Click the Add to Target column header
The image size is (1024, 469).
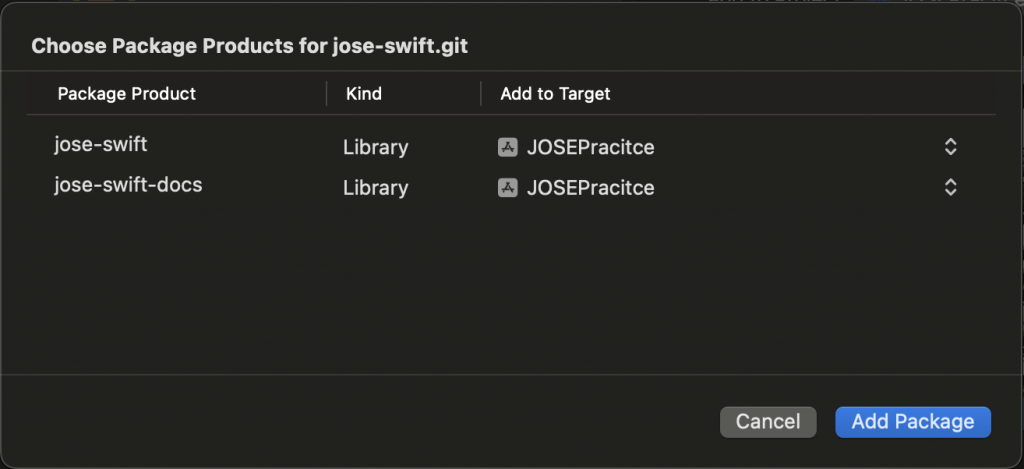(x=555, y=94)
